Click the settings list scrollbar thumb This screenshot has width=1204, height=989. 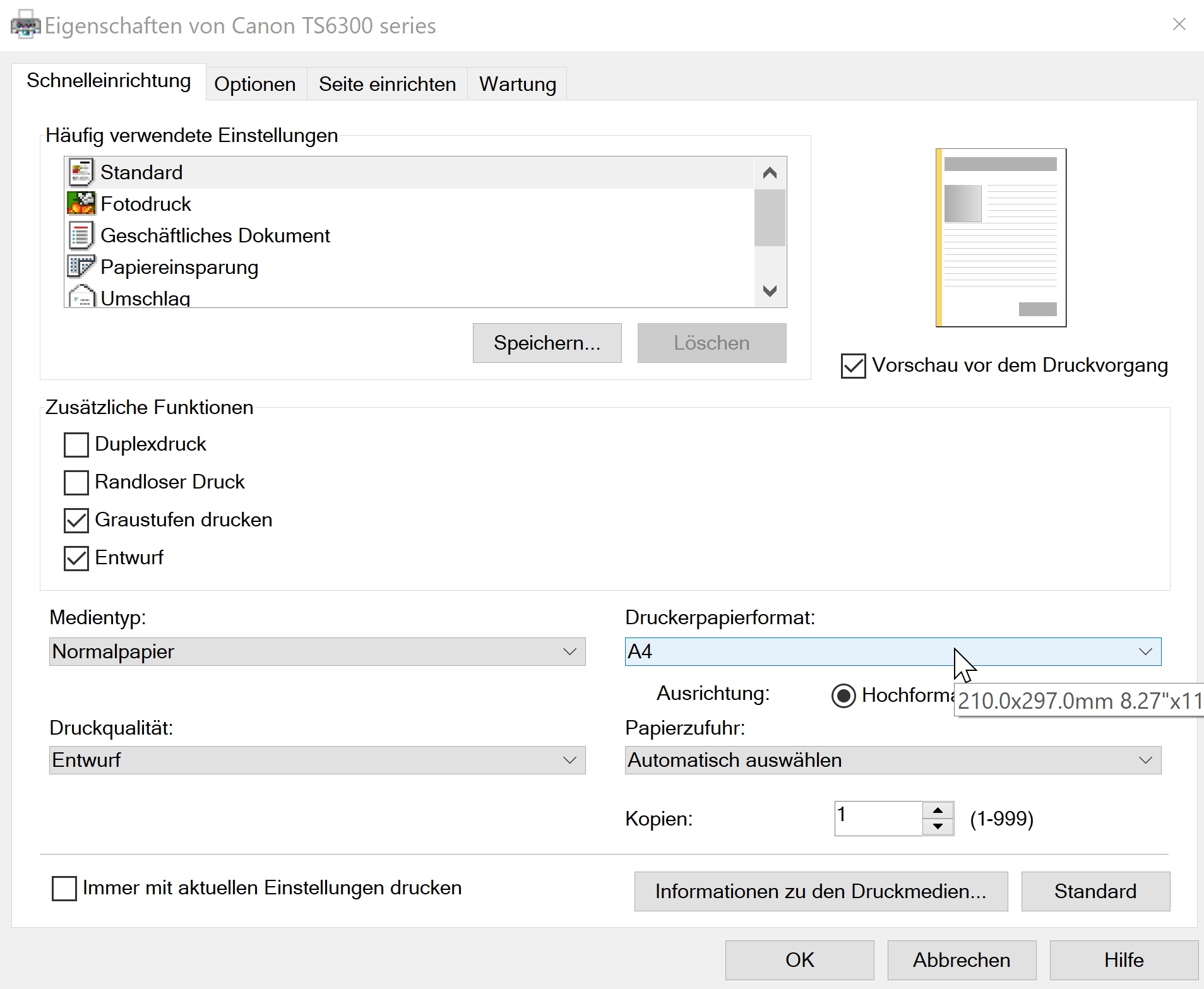(770, 218)
